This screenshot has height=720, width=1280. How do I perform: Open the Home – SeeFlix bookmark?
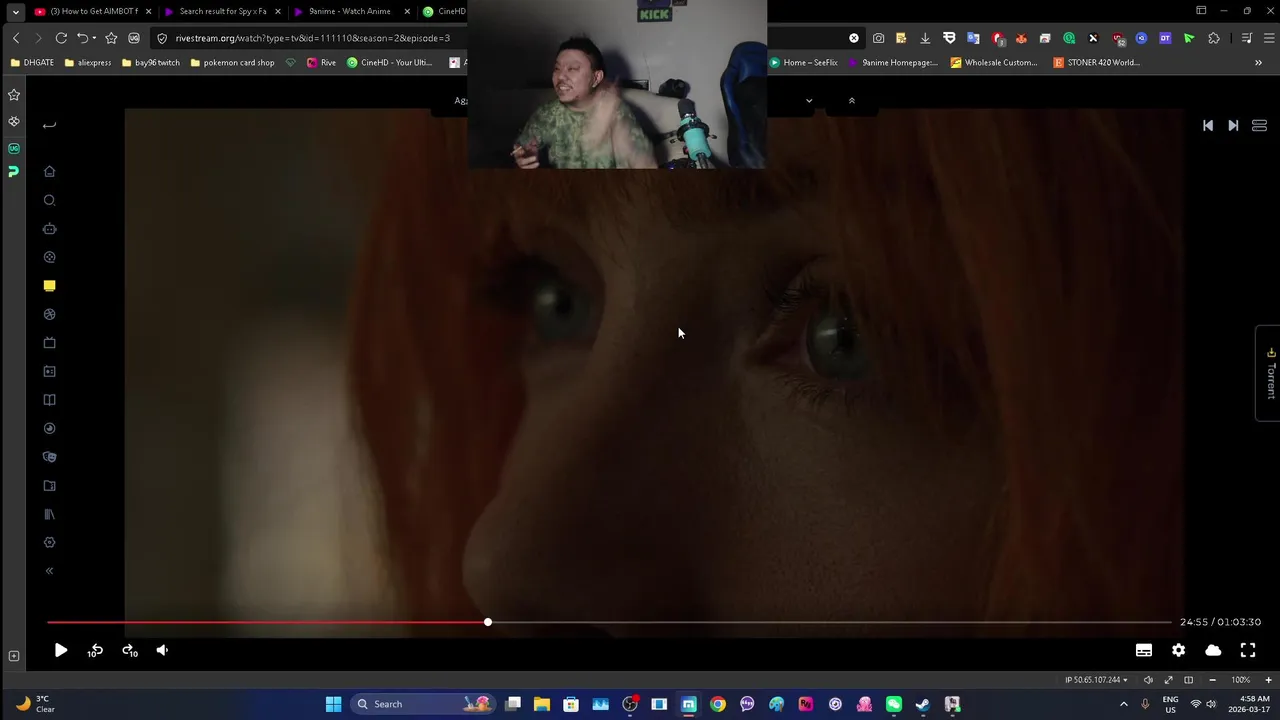[803, 62]
